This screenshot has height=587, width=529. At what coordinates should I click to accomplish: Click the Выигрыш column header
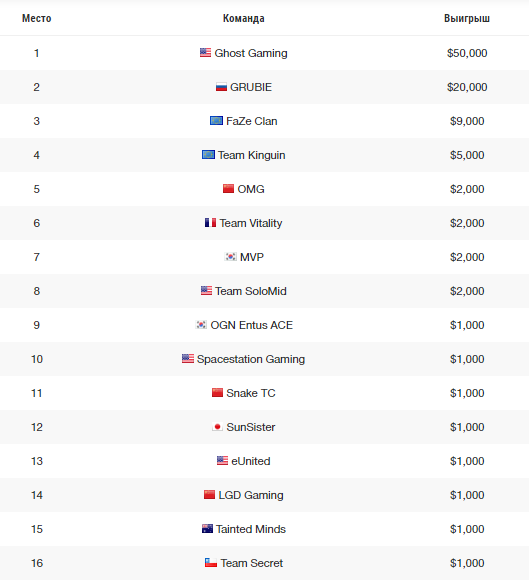(467, 18)
